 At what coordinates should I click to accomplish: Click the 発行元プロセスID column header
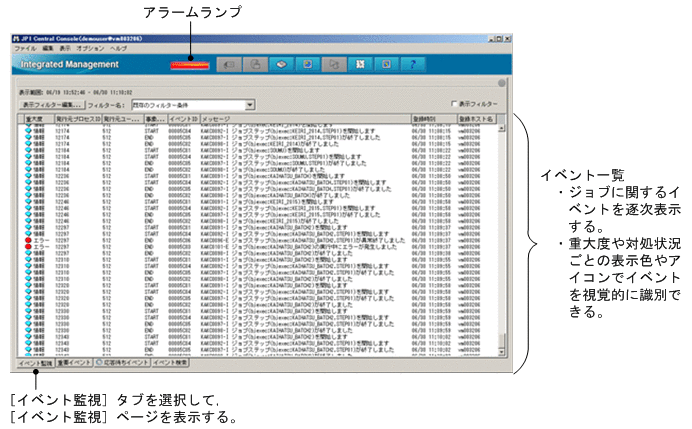coord(78,119)
